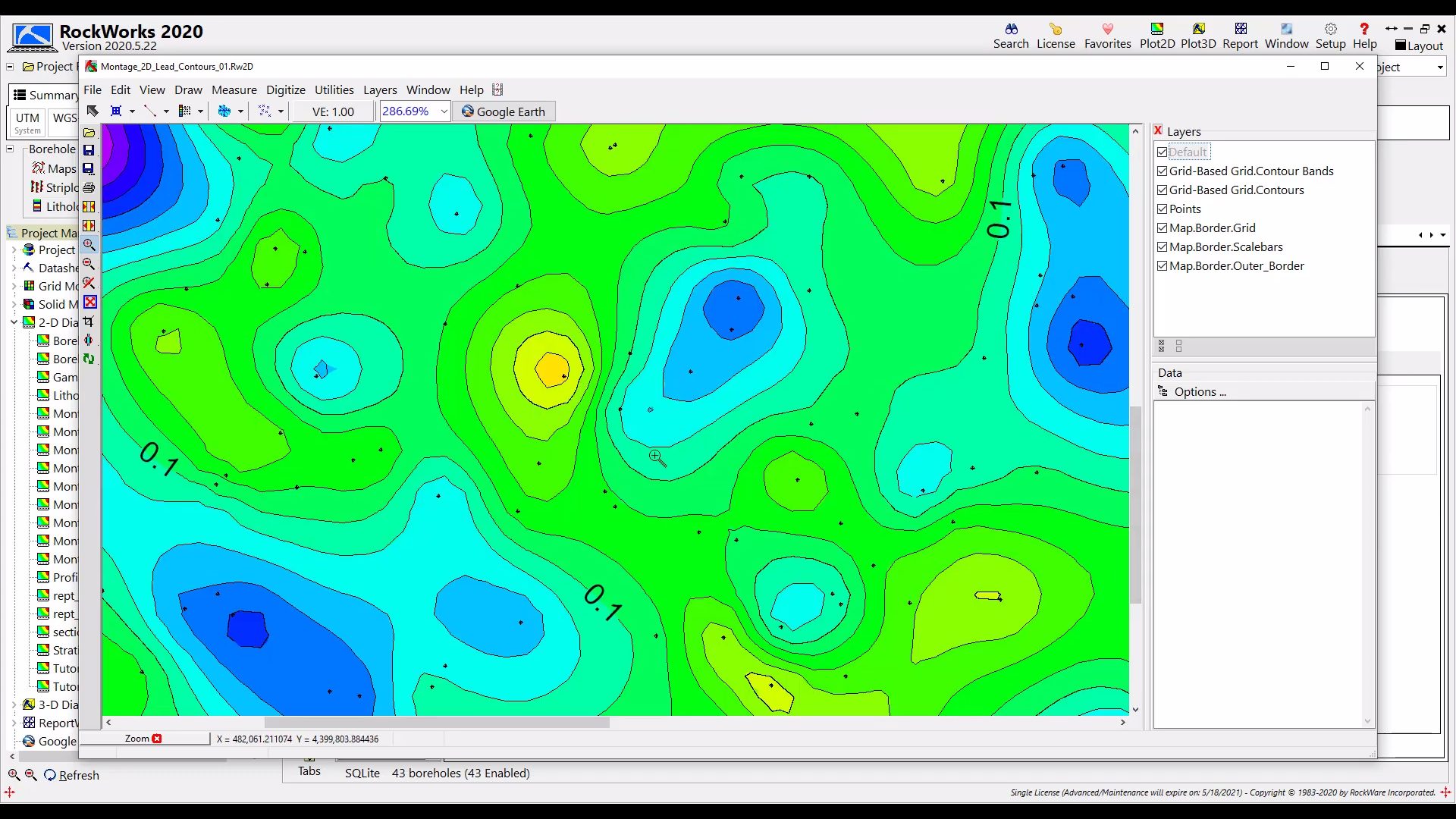The height and width of the screenshot is (819, 1456).
Task: Open dropdown arrow next to select tool
Action: pyautogui.click(x=132, y=111)
